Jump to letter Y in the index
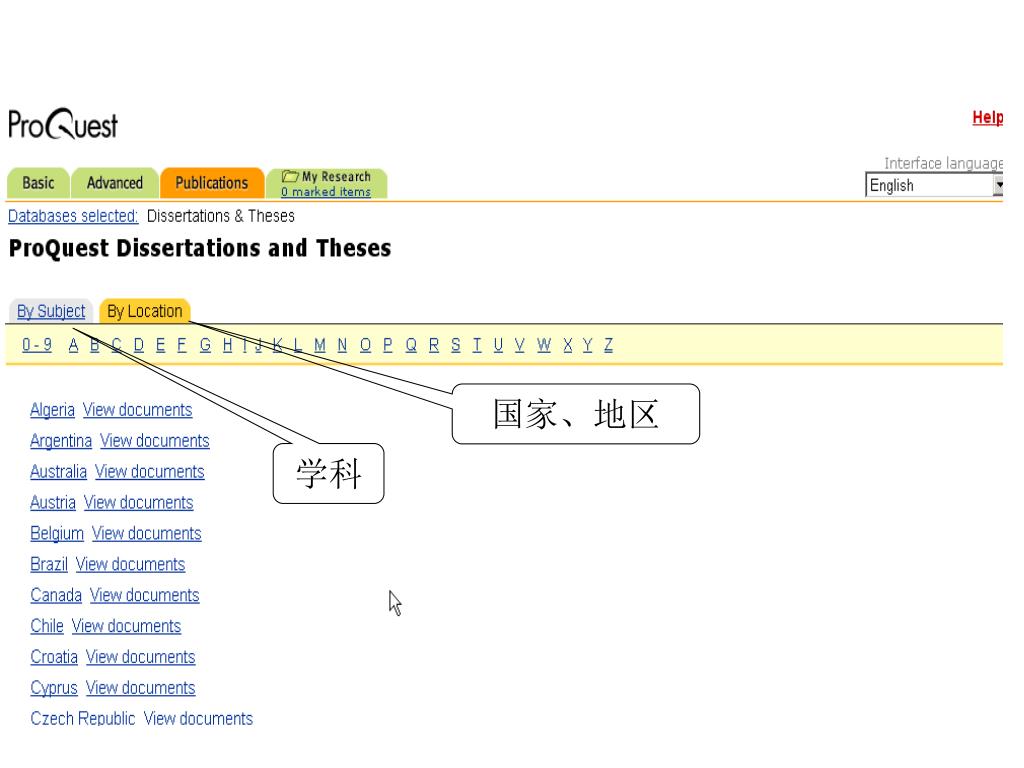 (x=587, y=345)
